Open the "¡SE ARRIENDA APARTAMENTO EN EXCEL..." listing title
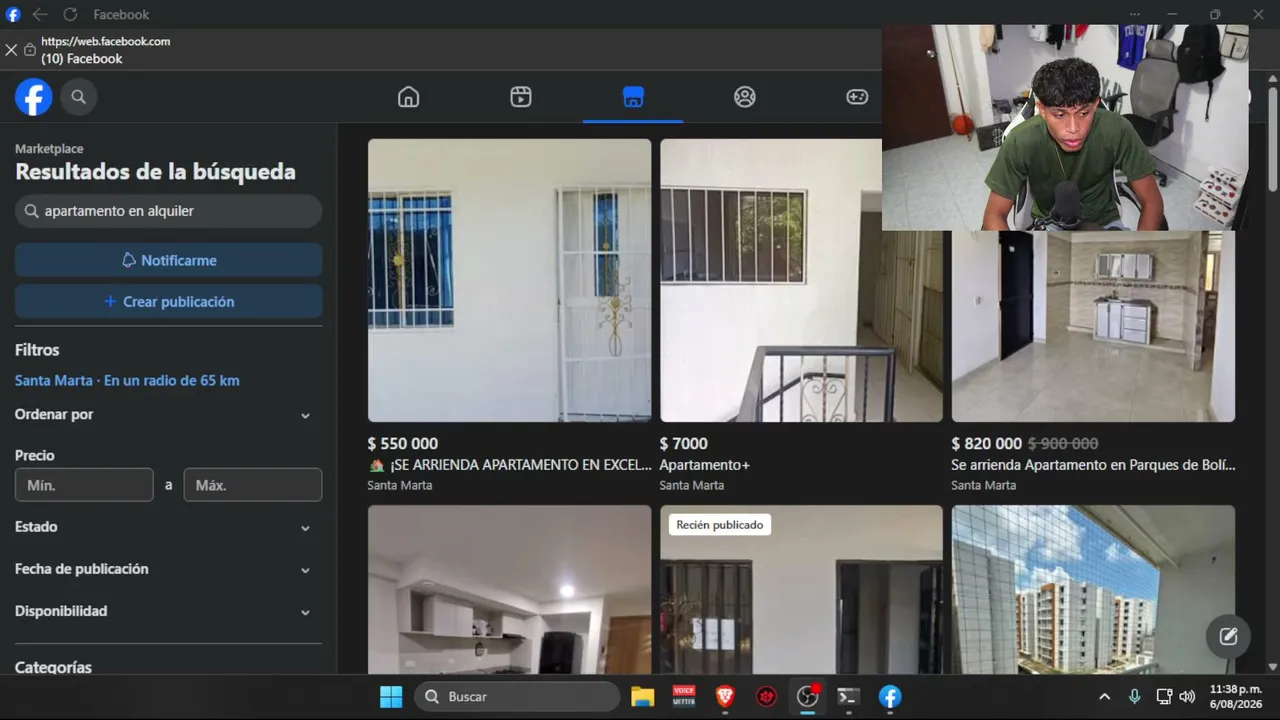This screenshot has height=720, width=1280. pyautogui.click(x=510, y=465)
